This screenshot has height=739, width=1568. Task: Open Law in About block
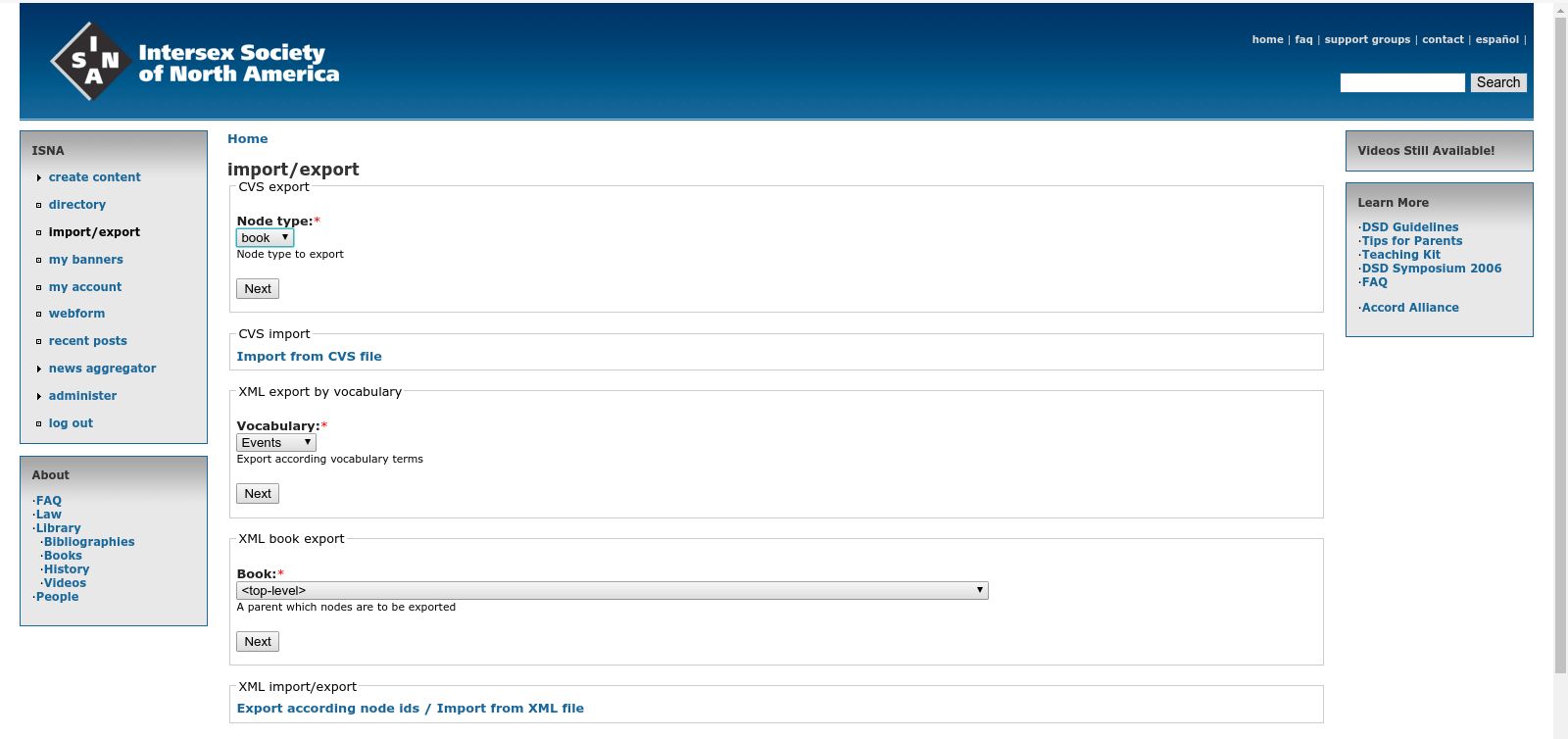49,515
